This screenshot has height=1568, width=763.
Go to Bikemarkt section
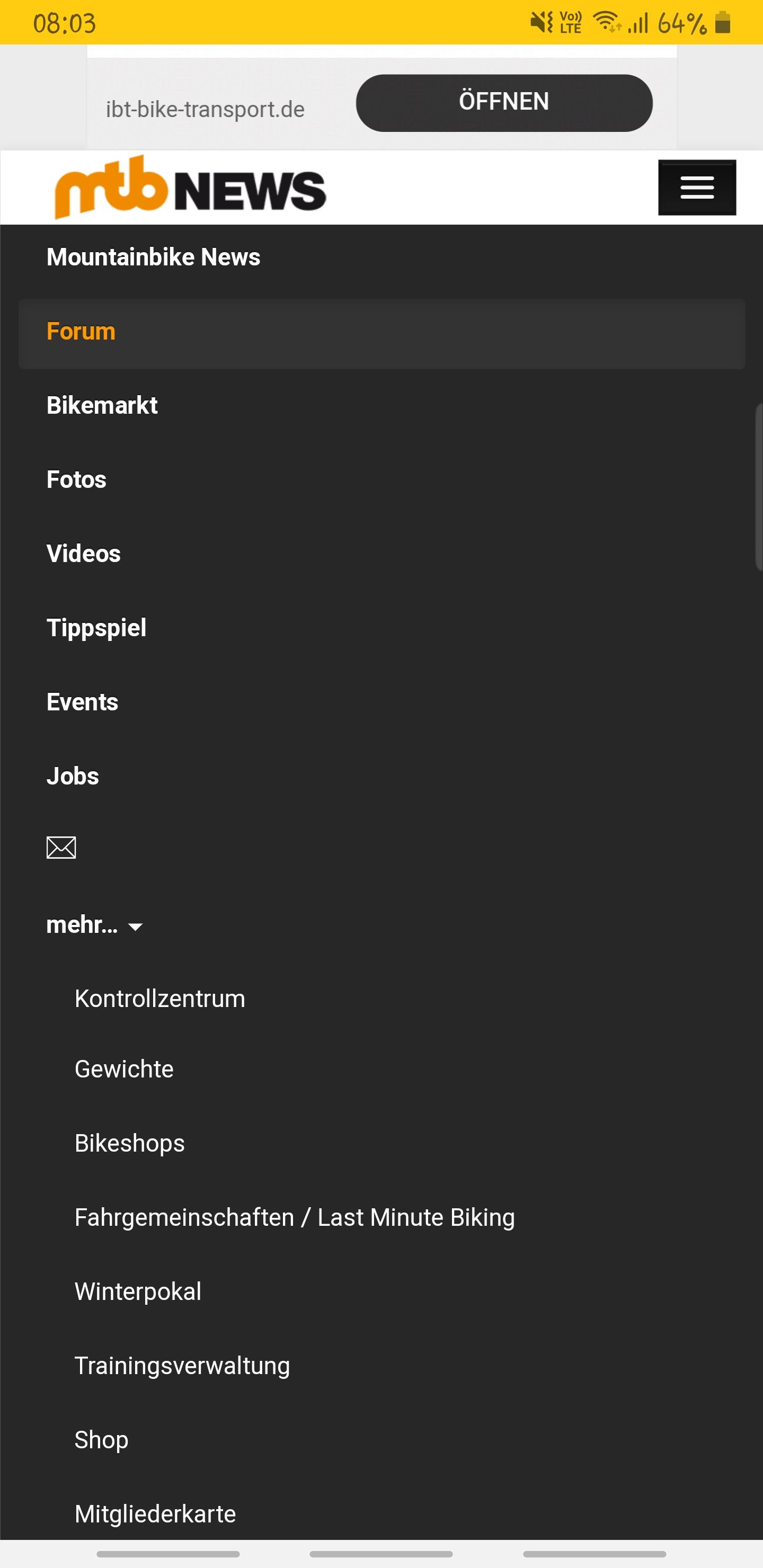[102, 405]
